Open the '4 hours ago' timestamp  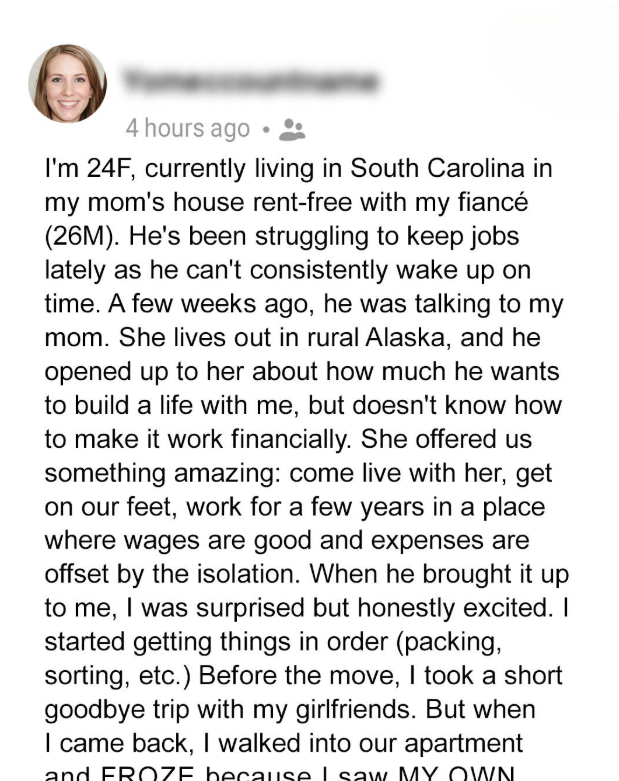coord(187,129)
